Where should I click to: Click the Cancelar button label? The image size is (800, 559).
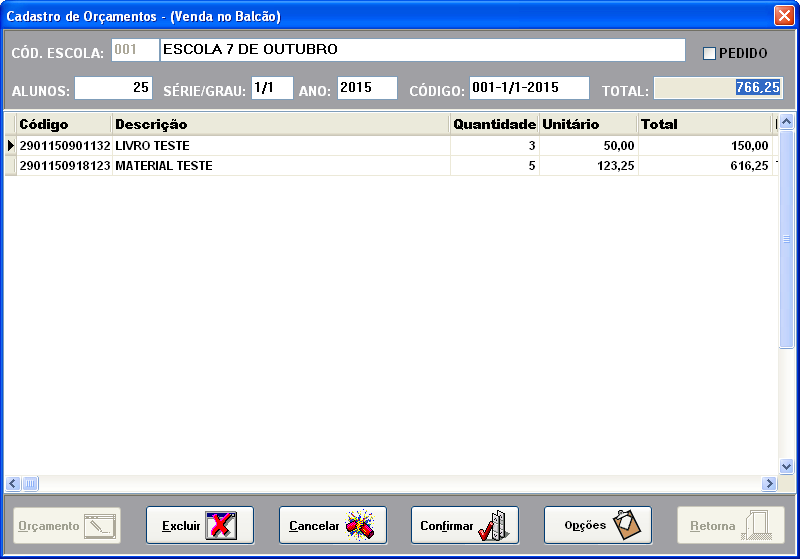pyautogui.click(x=314, y=526)
